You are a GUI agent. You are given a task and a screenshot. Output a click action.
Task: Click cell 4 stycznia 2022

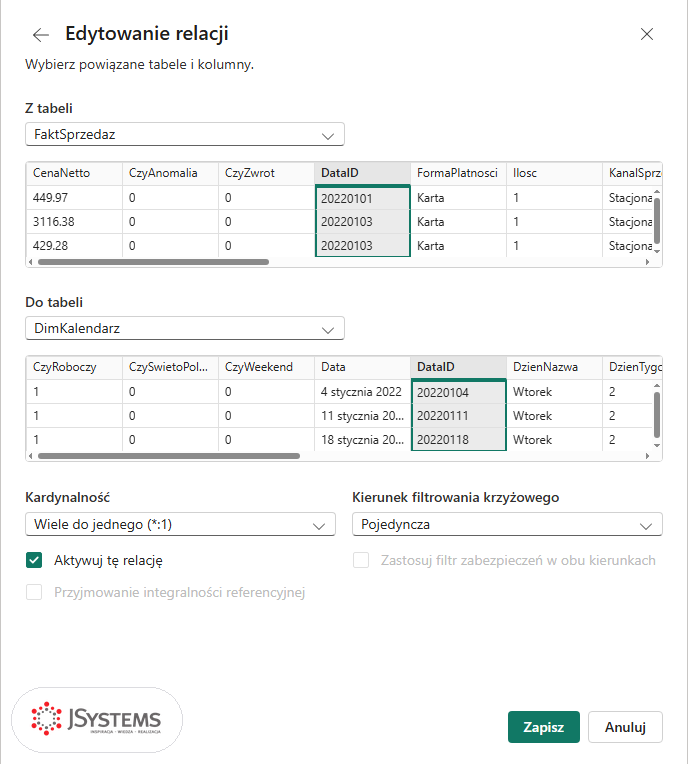pyautogui.click(x=362, y=392)
